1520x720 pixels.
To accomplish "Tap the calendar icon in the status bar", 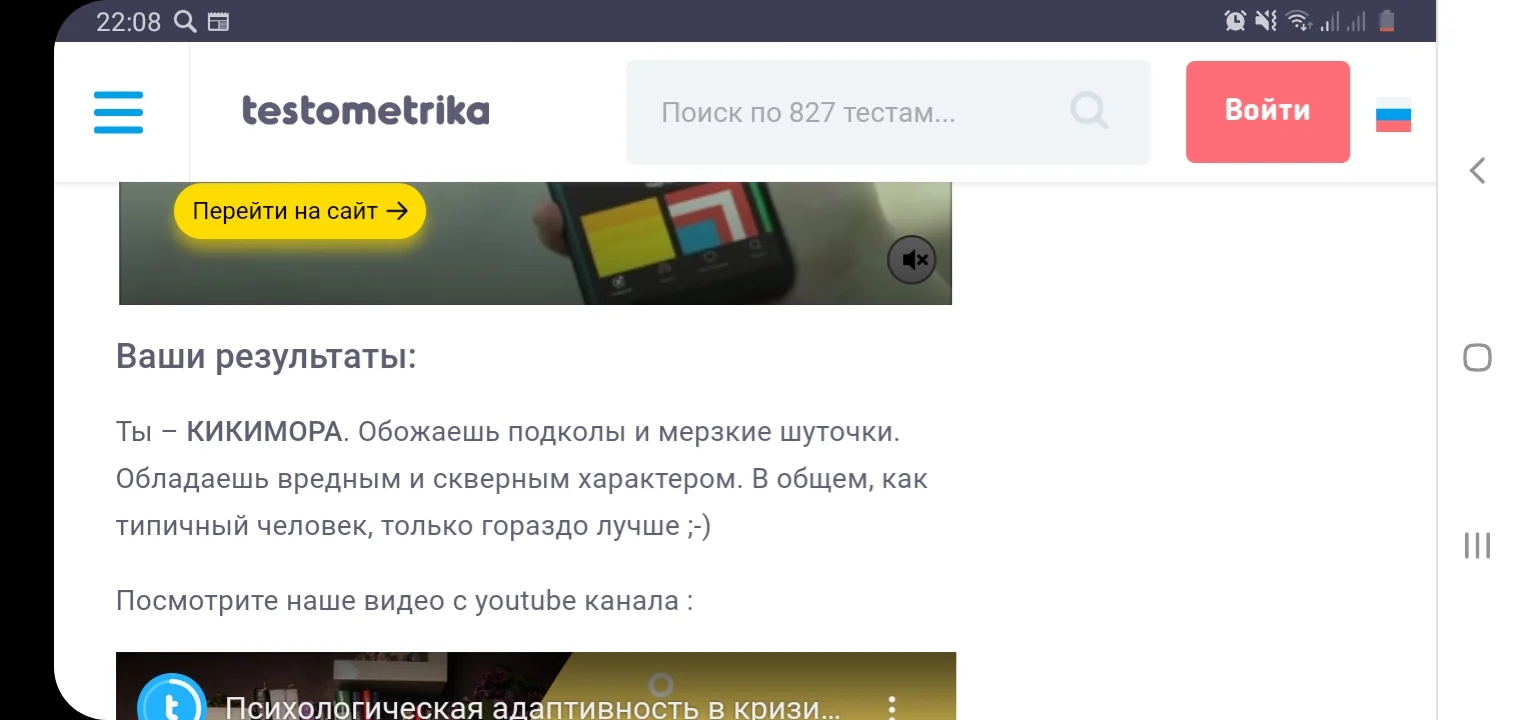I will 219,20.
